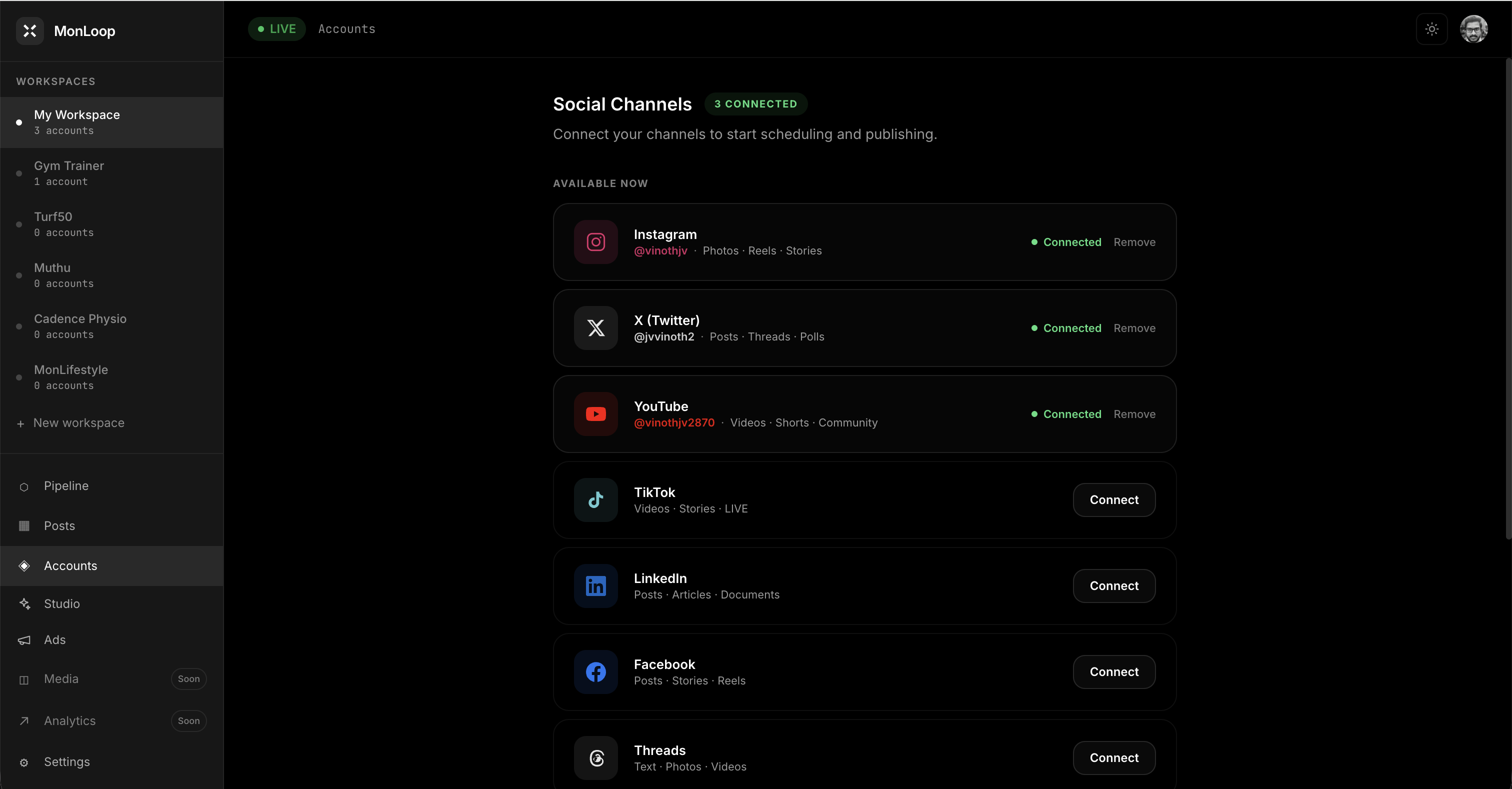Viewport: 1512px width, 789px height.
Task: Click the X (Twitter) channel icon
Action: [596, 327]
